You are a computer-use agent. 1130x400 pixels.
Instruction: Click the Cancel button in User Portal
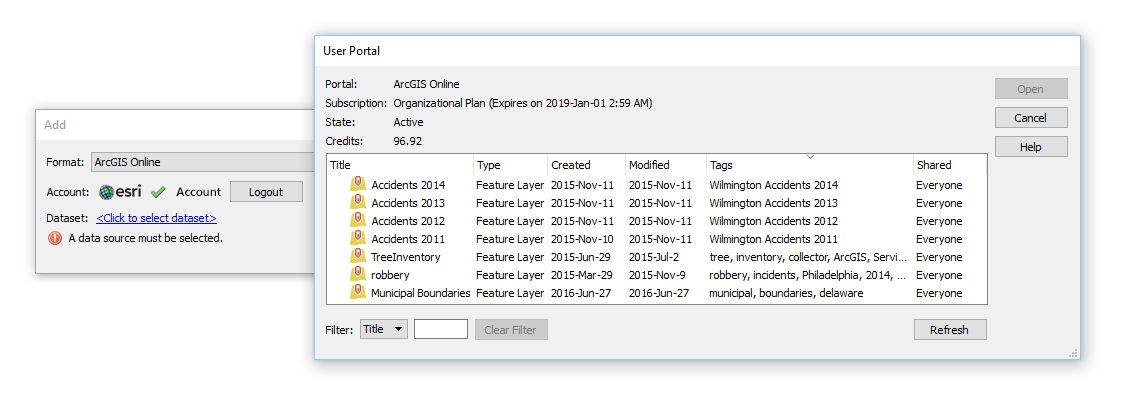[1031, 117]
